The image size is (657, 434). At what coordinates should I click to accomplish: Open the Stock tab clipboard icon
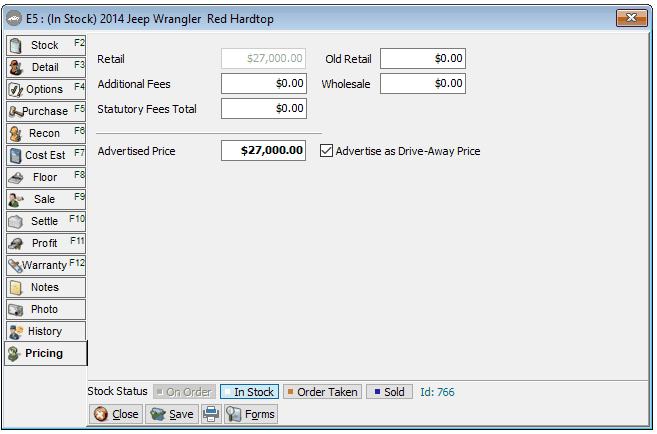pos(16,46)
